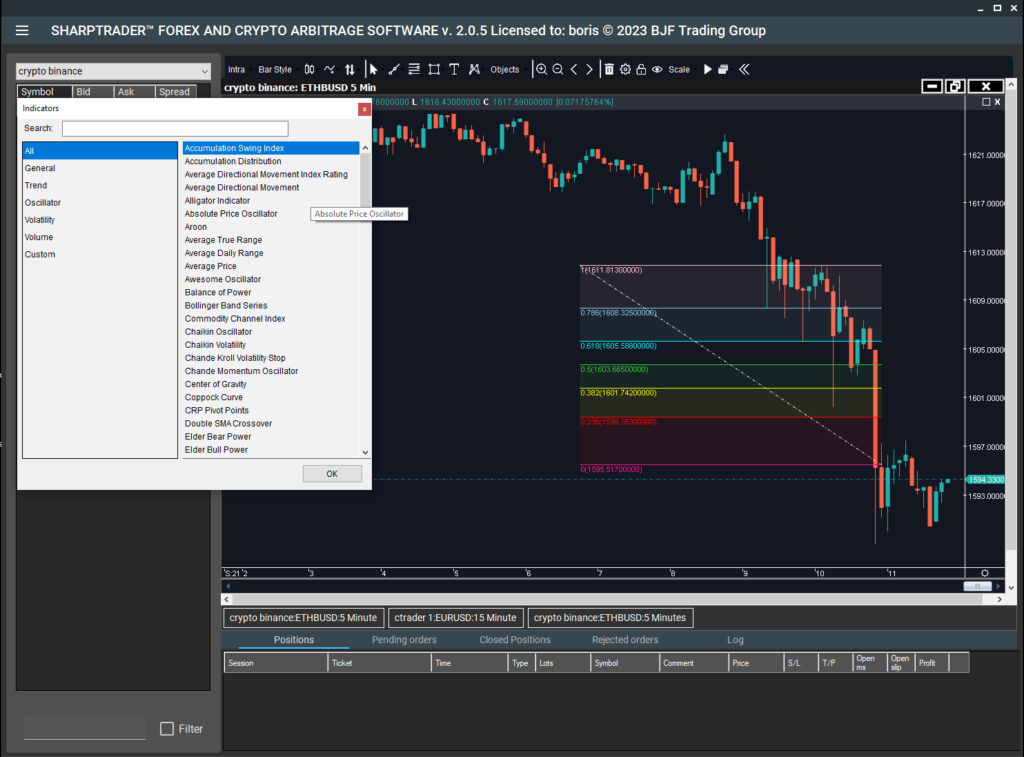1024x757 pixels.
Task: Open the Bar Style dropdown
Action: pos(275,69)
